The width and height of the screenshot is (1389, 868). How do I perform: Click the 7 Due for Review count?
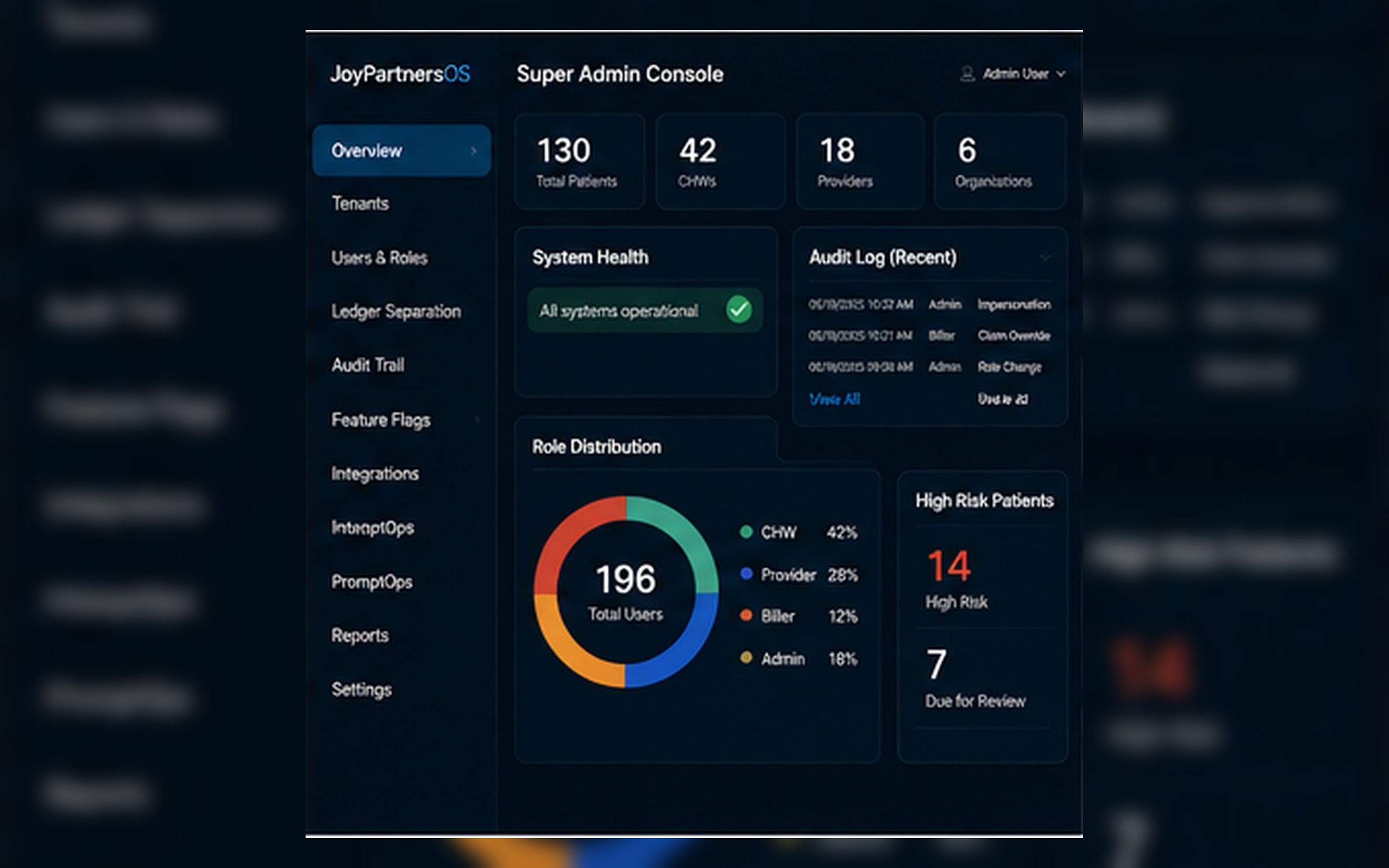(x=936, y=664)
